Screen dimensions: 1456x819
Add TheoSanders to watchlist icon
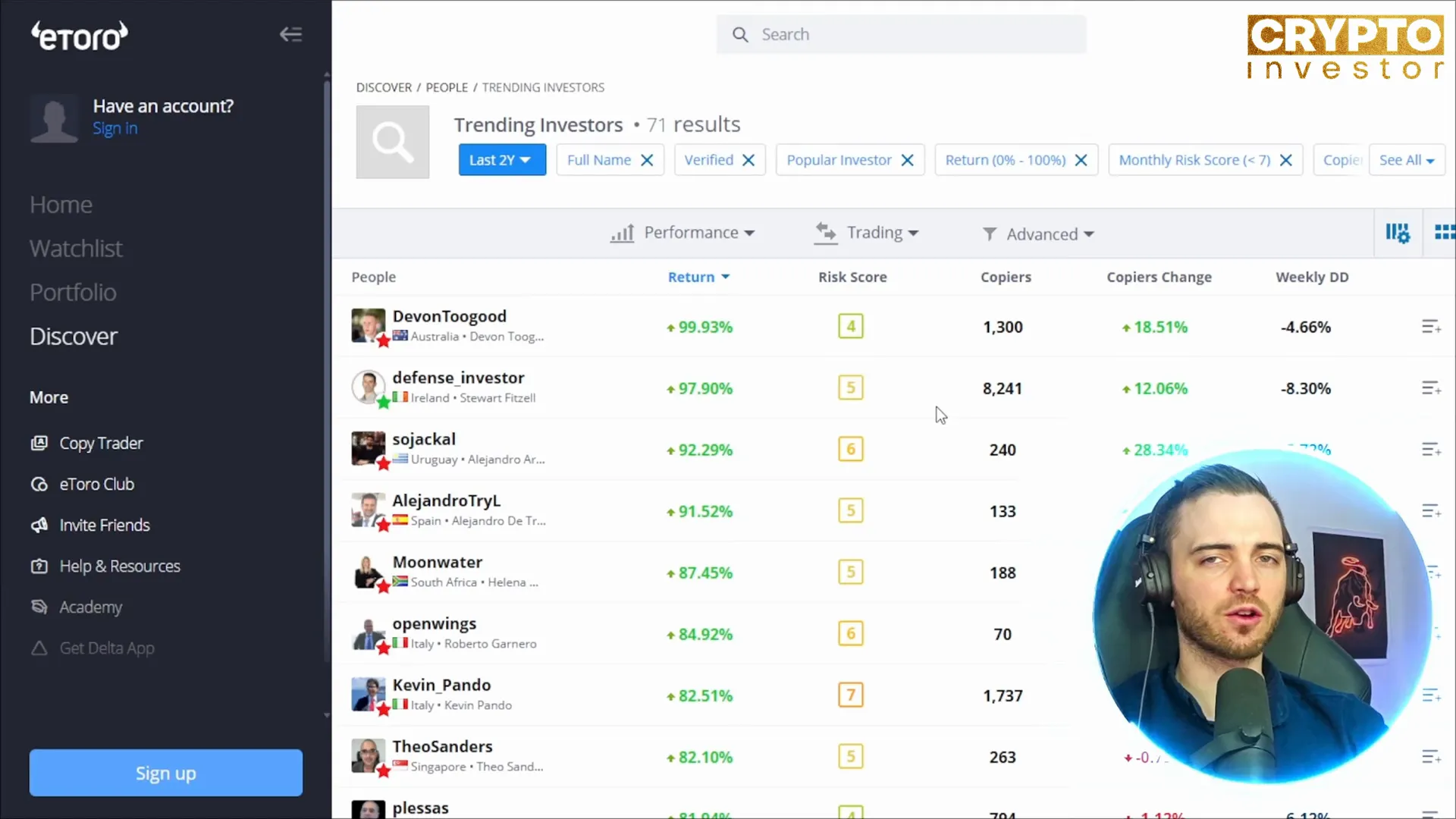tap(1431, 757)
